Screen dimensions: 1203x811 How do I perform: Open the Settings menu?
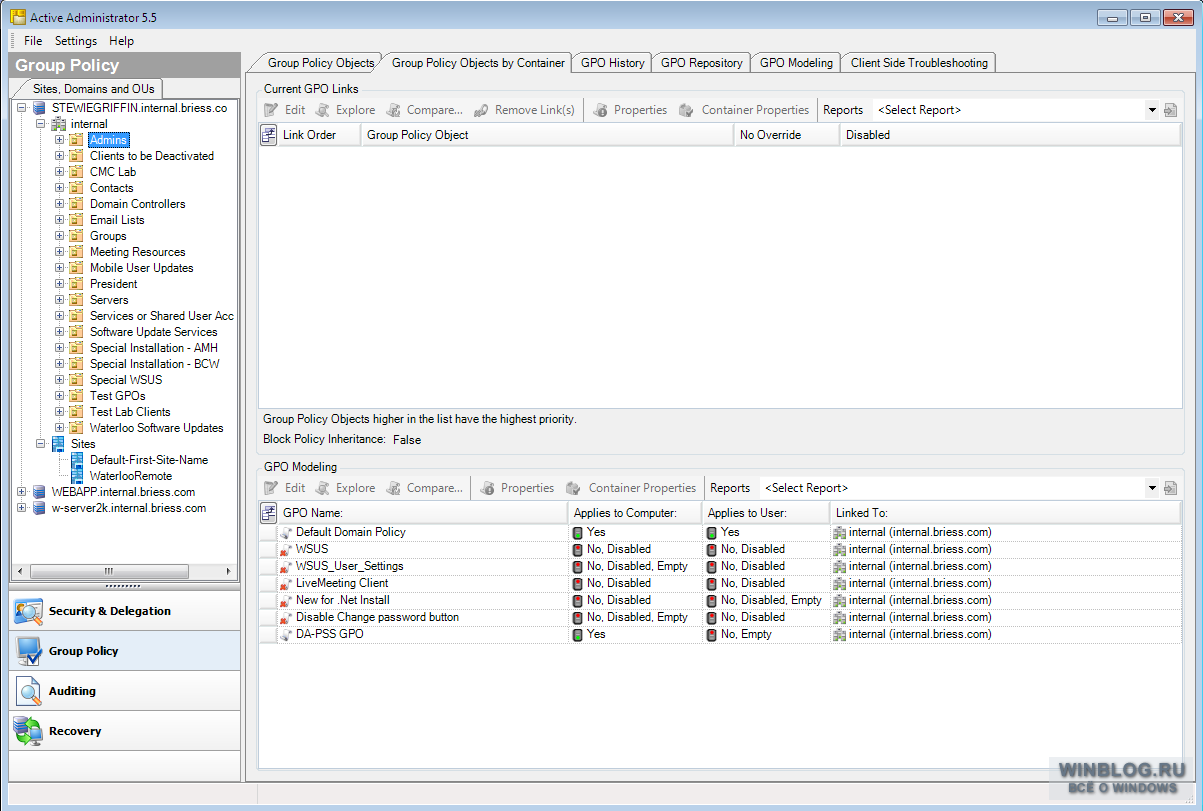(76, 41)
